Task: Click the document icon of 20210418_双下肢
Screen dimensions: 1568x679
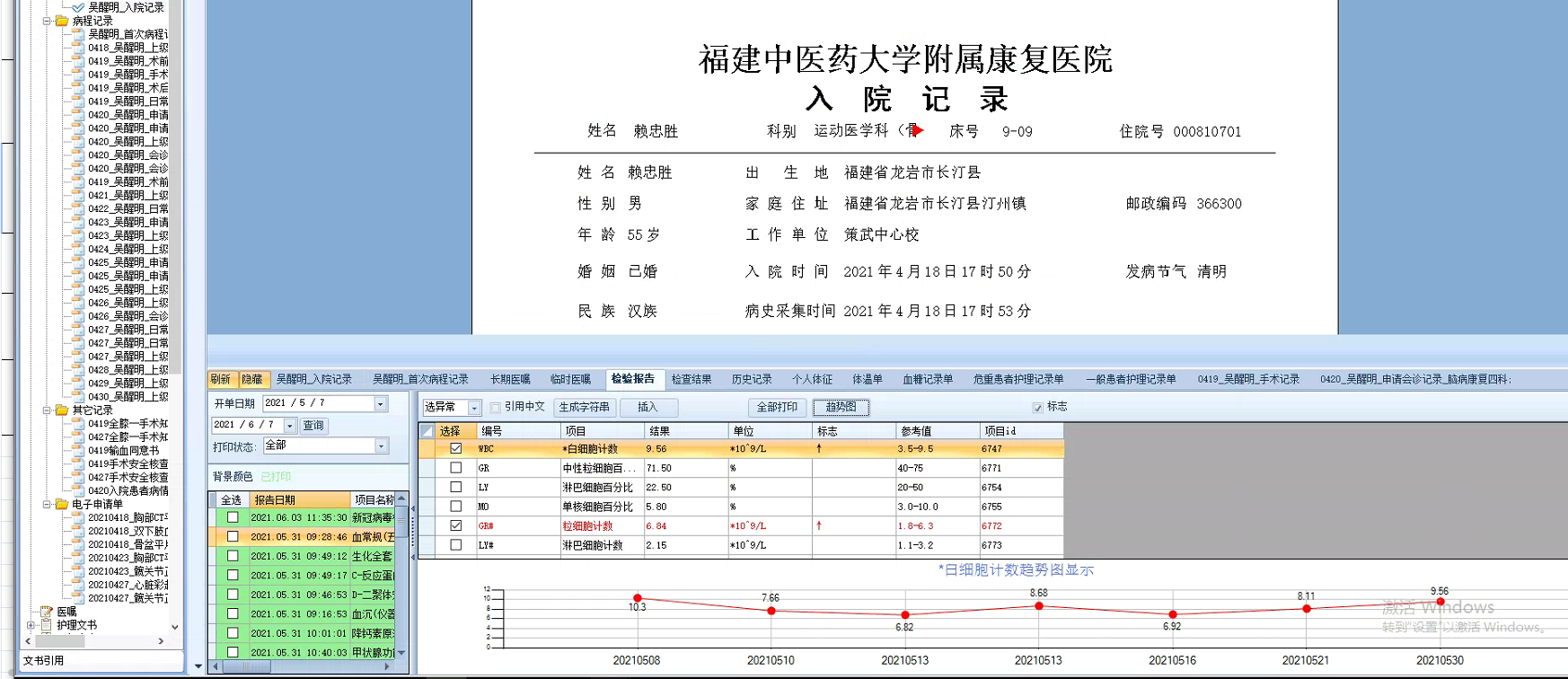Action: [x=78, y=531]
